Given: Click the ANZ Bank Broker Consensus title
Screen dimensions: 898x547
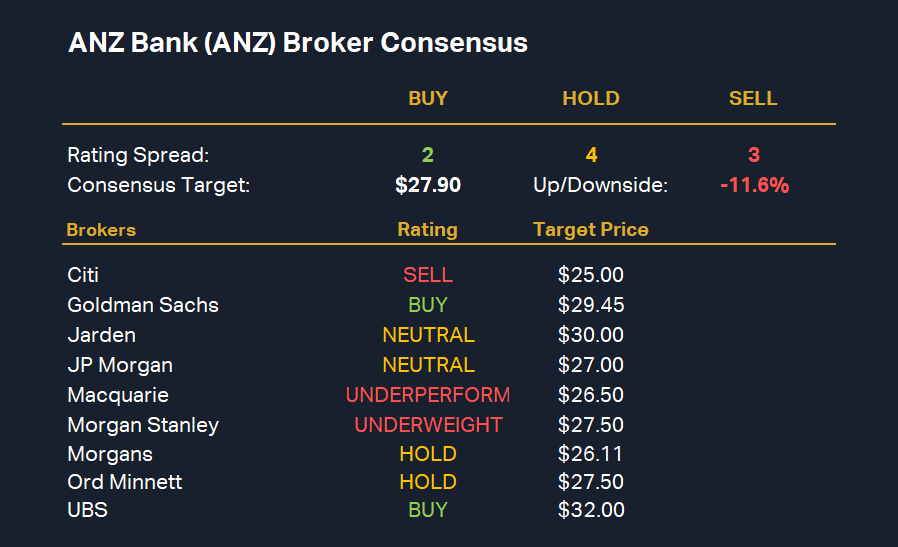Looking at the screenshot, I should [x=298, y=44].
